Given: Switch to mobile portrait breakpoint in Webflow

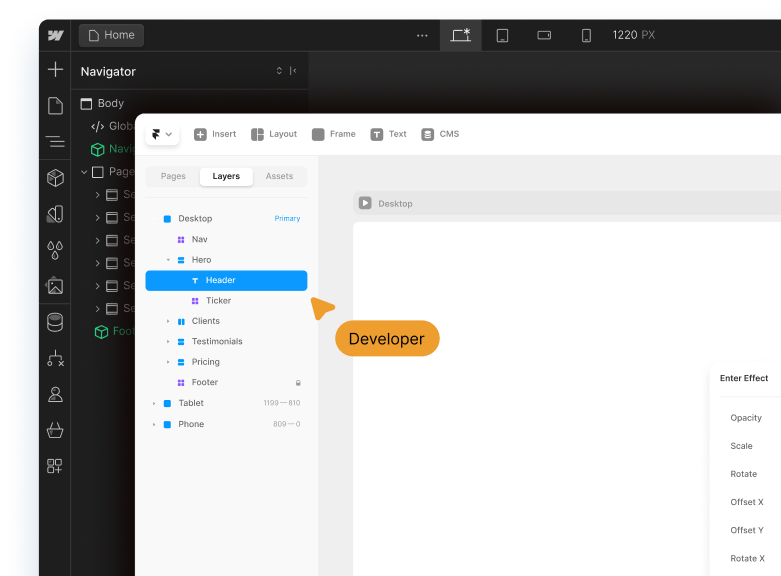Looking at the screenshot, I should [586, 35].
